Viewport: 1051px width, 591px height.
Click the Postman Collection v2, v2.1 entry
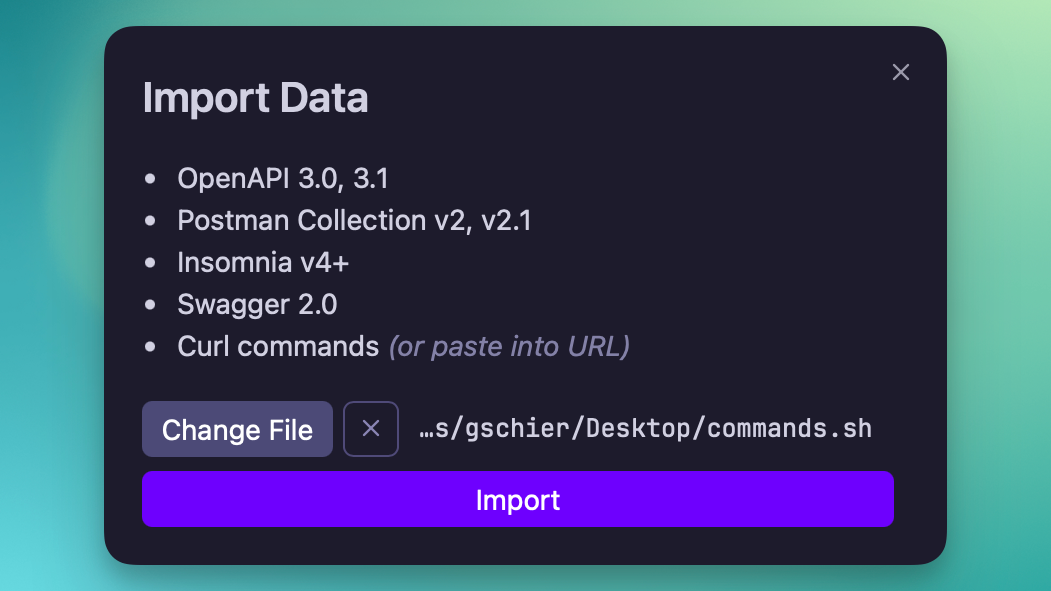click(x=354, y=221)
